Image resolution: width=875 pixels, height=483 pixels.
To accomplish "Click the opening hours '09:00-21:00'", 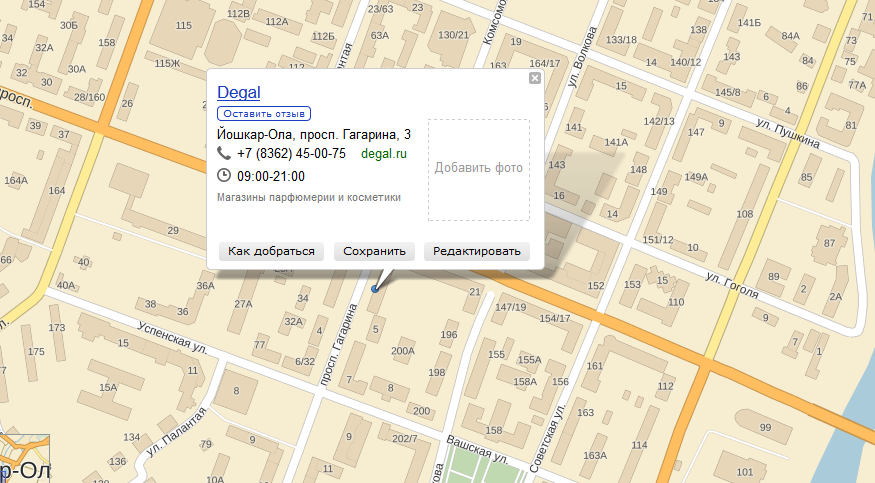I will point(271,176).
